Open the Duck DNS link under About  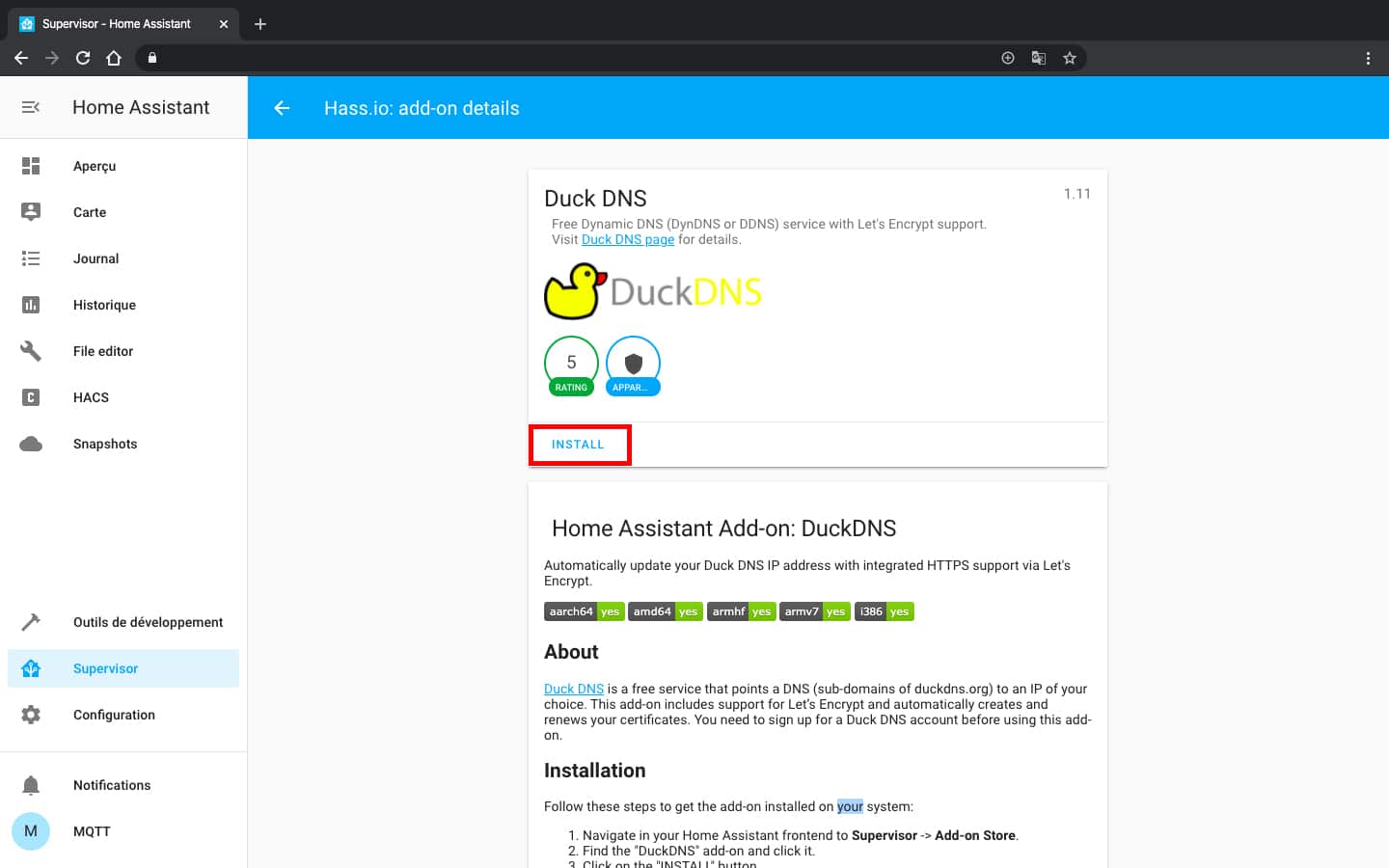coord(574,689)
